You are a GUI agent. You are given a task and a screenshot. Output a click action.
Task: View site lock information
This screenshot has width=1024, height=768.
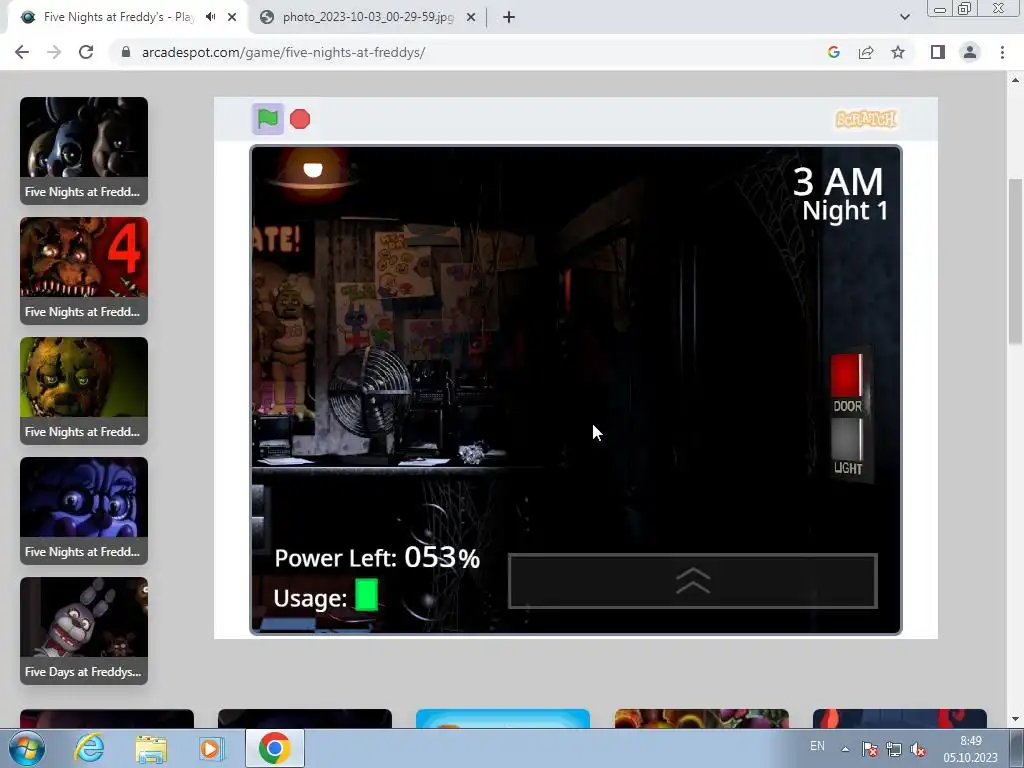click(x=126, y=52)
